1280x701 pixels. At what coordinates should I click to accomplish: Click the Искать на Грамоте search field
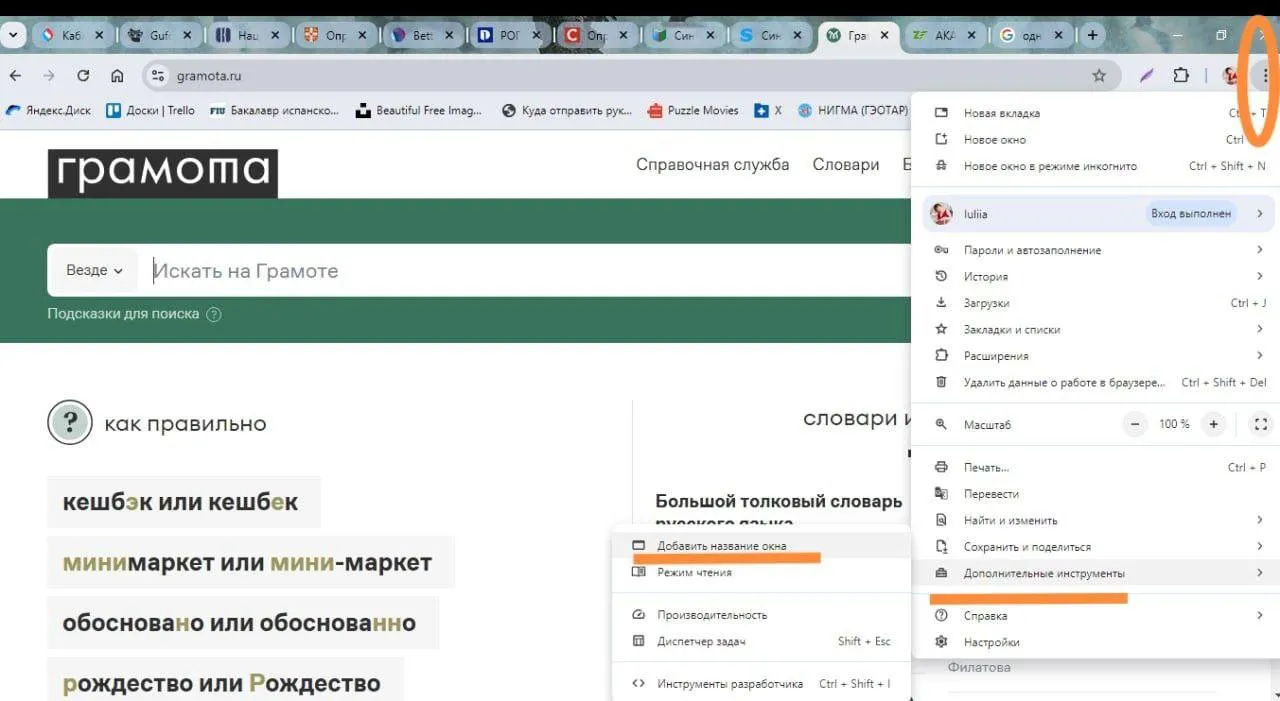pyautogui.click(x=525, y=270)
